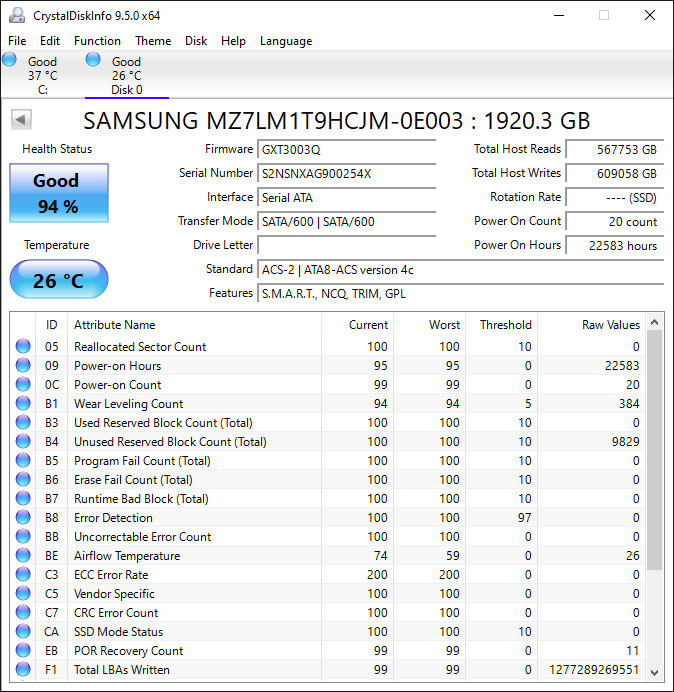The image size is (674, 692).
Task: Click the Transfer Mode field SATA/600
Action: 347,221
